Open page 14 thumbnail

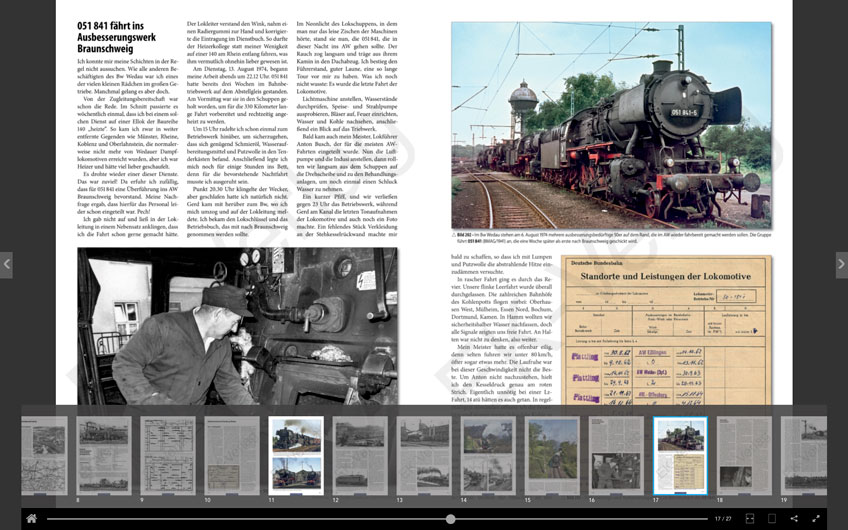click(x=488, y=455)
